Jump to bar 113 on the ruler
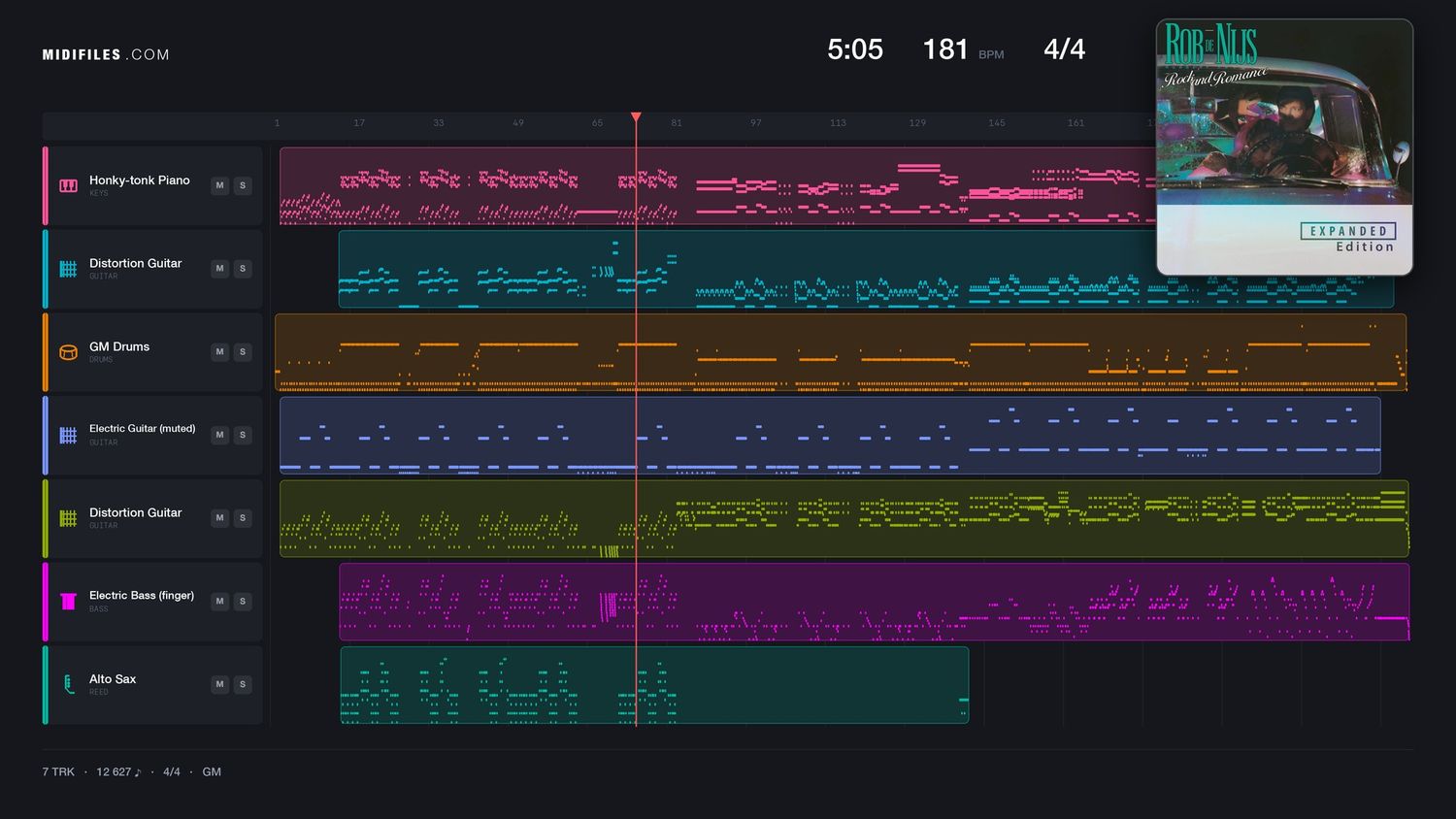Screen dimensions: 1456x819 coord(838,123)
